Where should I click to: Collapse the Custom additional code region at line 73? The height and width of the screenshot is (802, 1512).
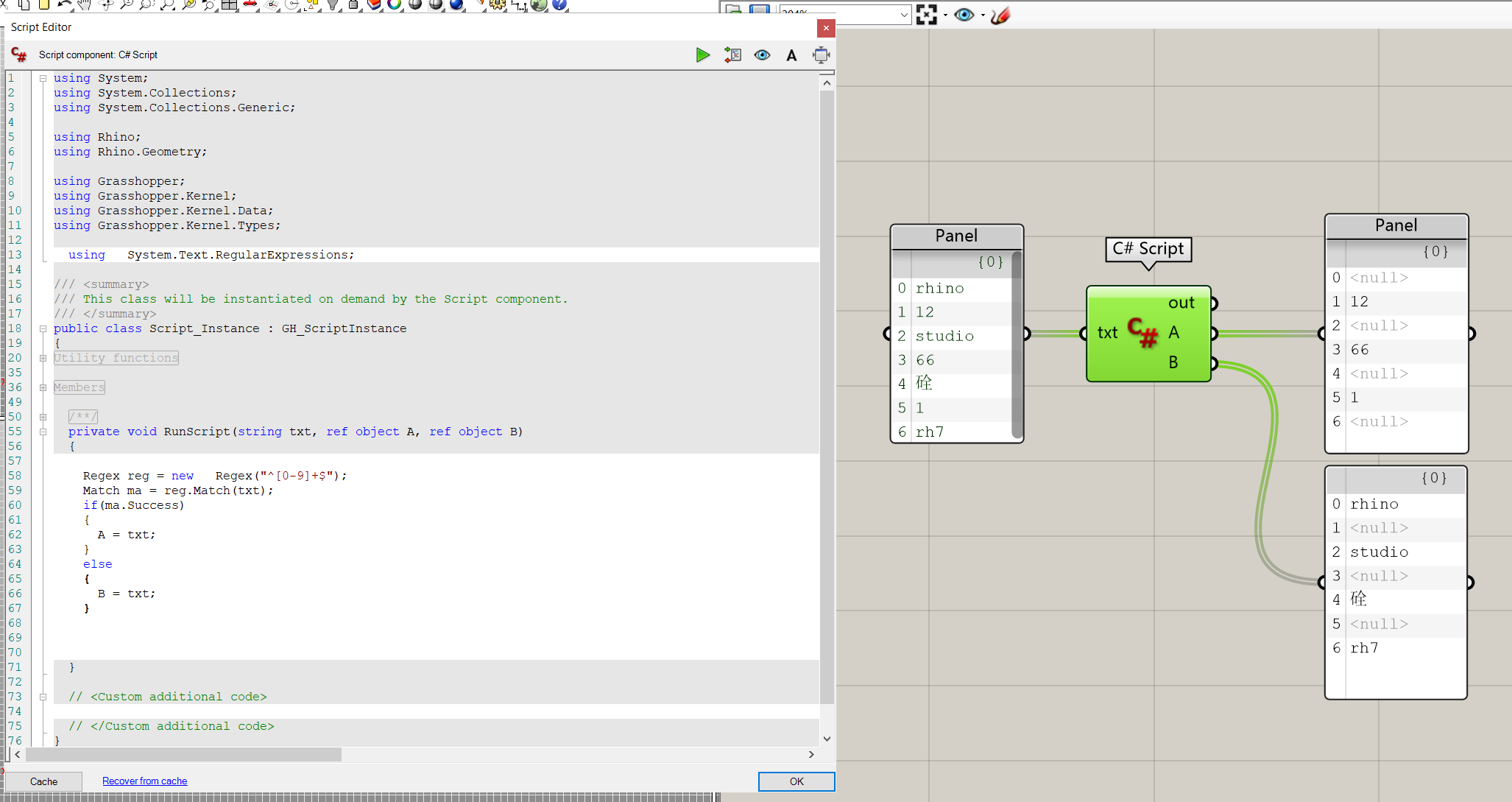[43, 697]
